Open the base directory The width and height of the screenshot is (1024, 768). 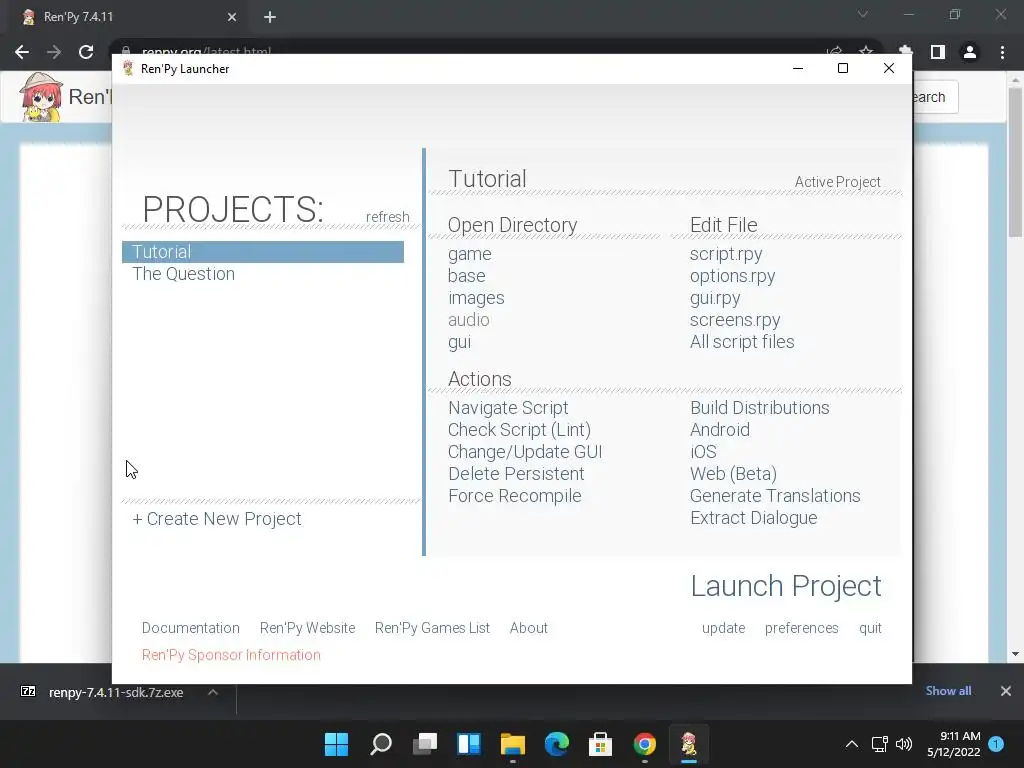click(x=466, y=276)
